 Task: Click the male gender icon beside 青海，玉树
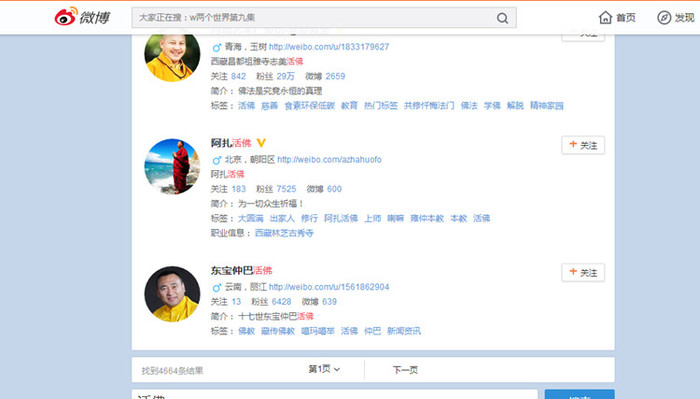[217, 47]
